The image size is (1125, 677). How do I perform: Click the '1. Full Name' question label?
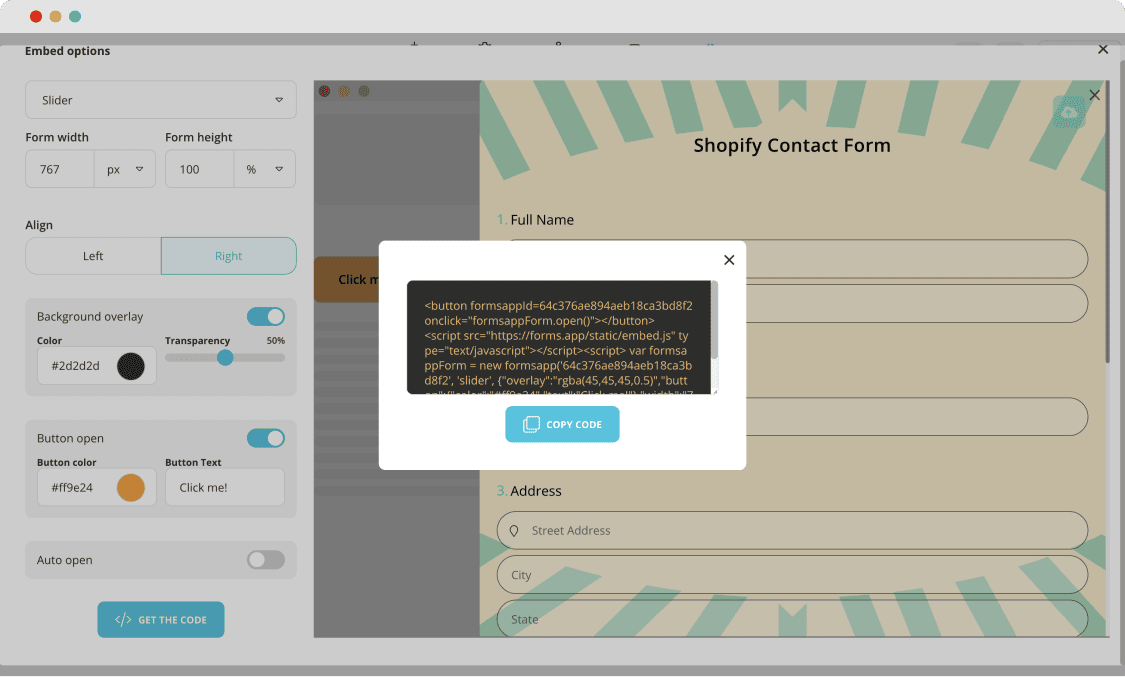click(x=535, y=220)
